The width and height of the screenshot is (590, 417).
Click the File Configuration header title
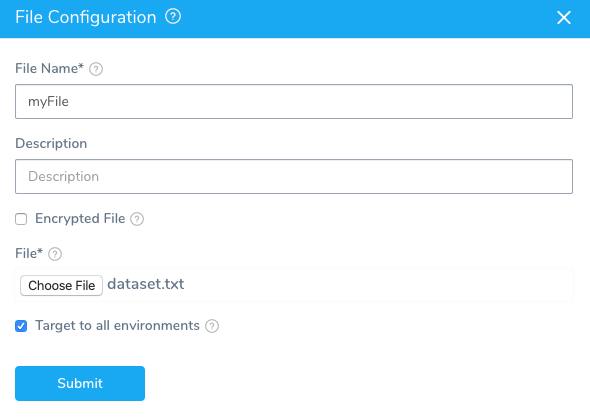(86, 17)
